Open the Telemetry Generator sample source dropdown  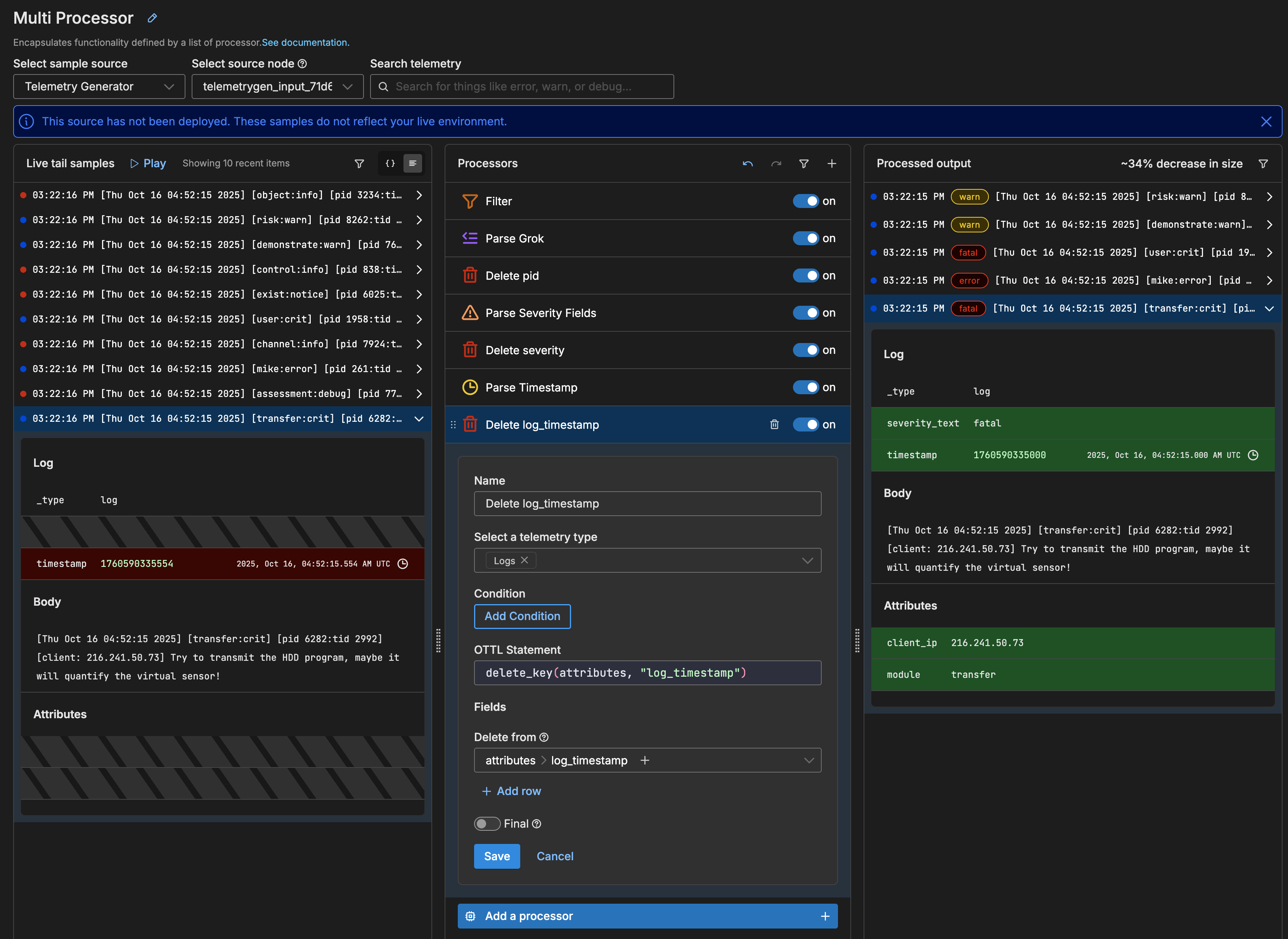99,87
